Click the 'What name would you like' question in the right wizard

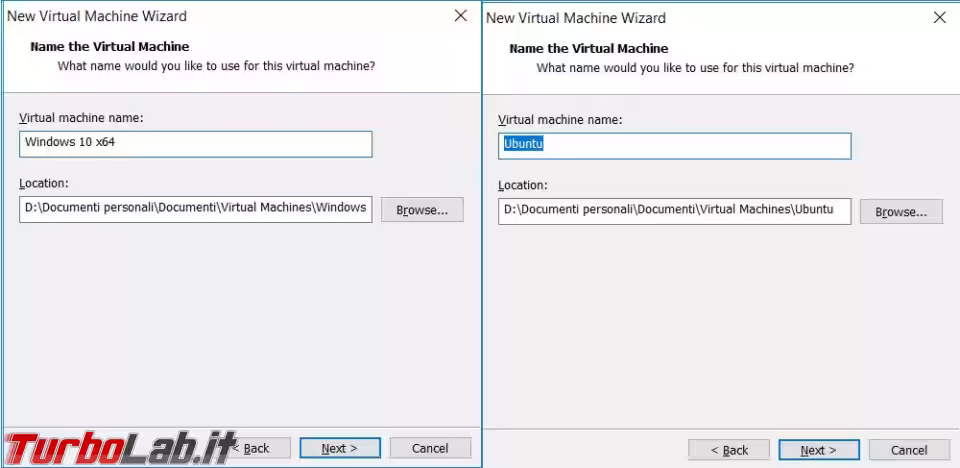coord(695,67)
